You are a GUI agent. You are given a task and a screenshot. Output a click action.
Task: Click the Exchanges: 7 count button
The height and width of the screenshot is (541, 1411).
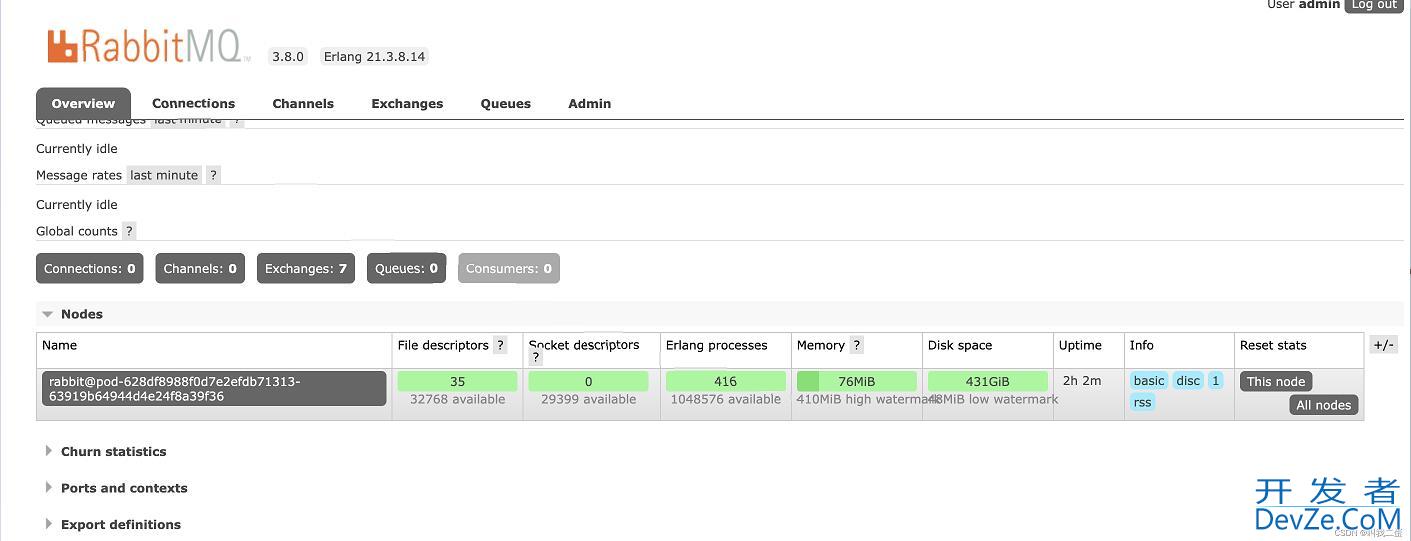coord(306,268)
